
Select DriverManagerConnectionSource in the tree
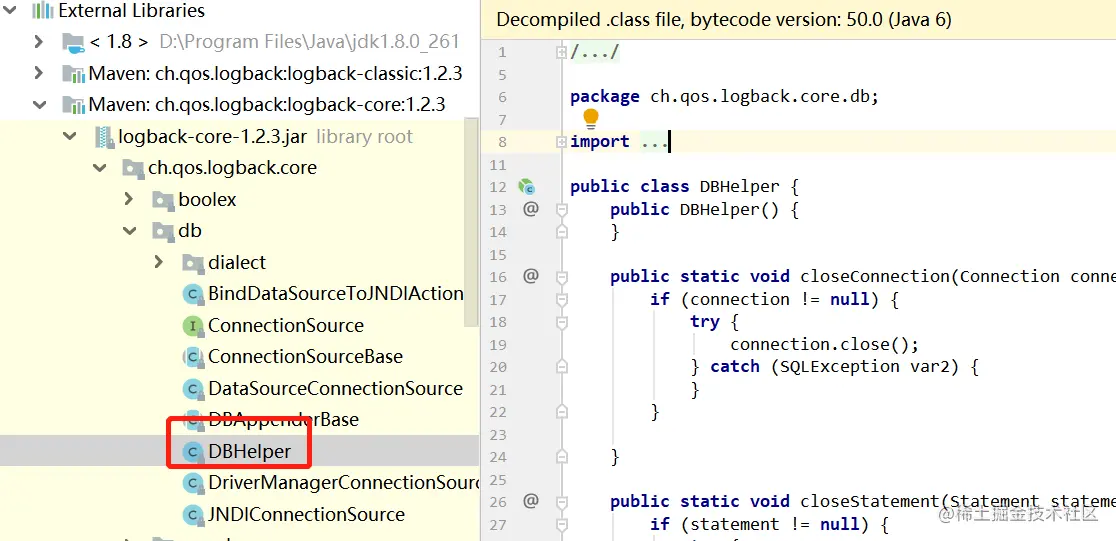pos(344,483)
